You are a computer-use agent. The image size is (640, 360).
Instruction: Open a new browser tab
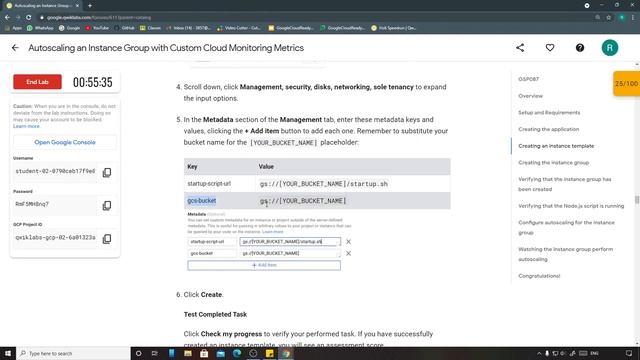(x=90, y=6)
